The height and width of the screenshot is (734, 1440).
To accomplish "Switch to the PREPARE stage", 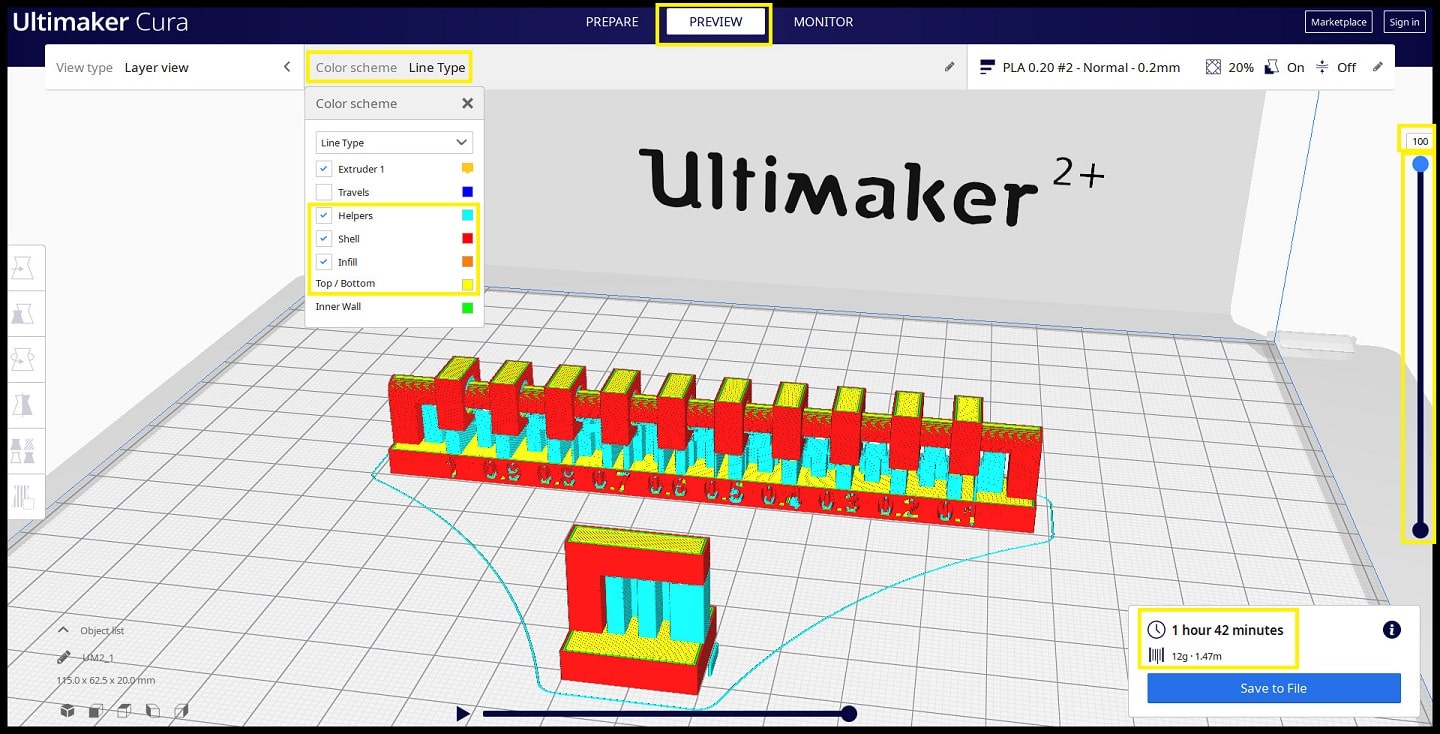I will coord(614,22).
